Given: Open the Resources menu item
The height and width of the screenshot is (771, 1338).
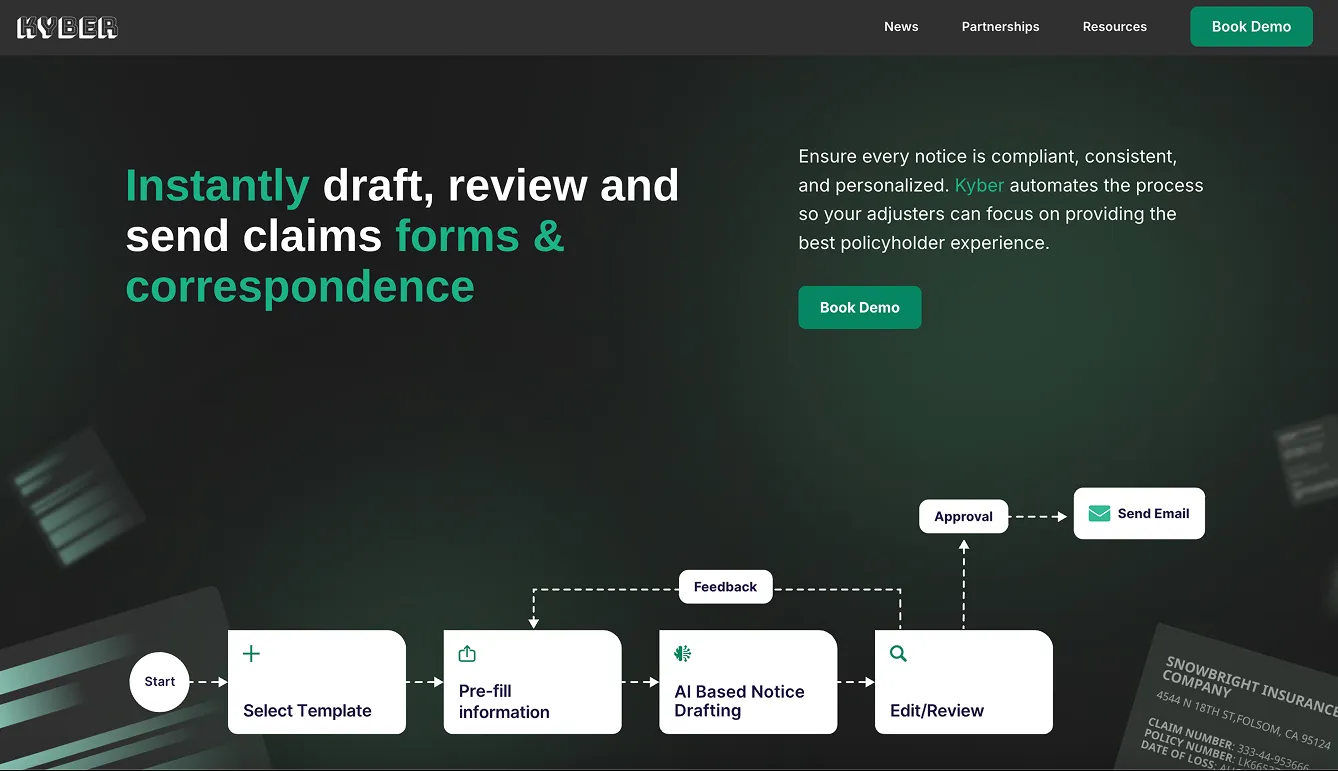Looking at the screenshot, I should point(1114,27).
